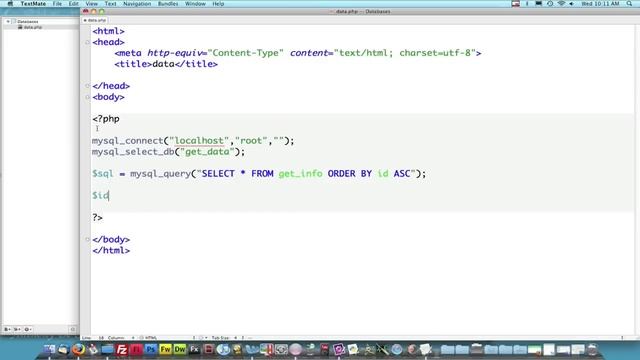Click the clock showing Wed 10:11 AM

pos(600,4)
